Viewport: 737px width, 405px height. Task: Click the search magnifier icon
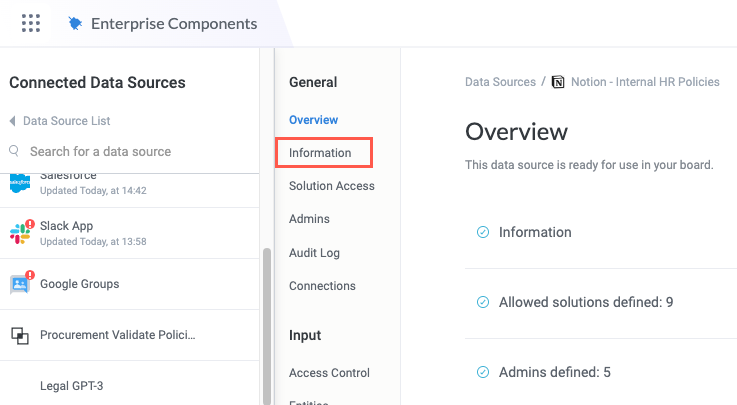[x=15, y=151]
